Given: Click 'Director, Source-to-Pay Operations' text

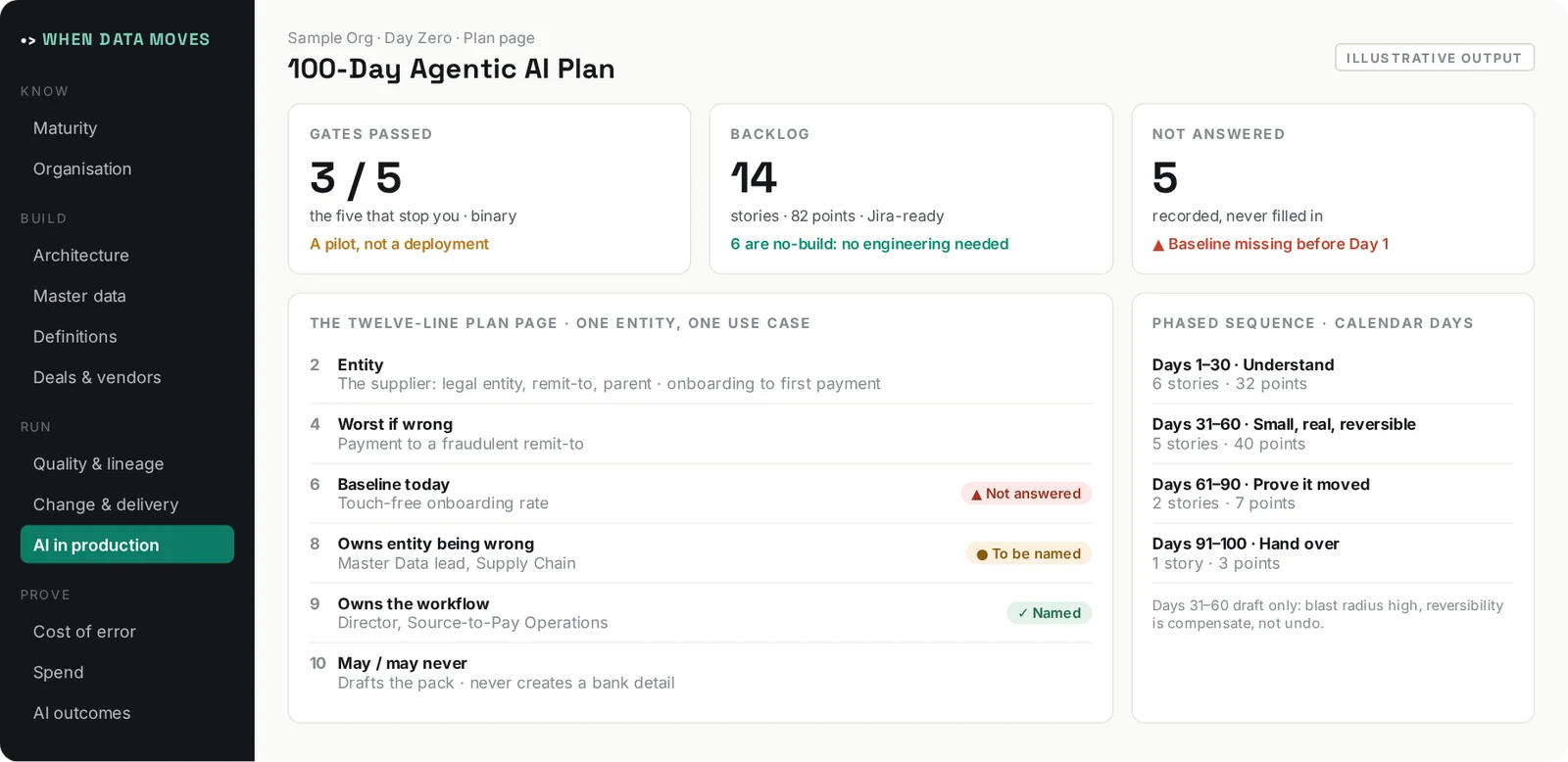Looking at the screenshot, I should (472, 623).
